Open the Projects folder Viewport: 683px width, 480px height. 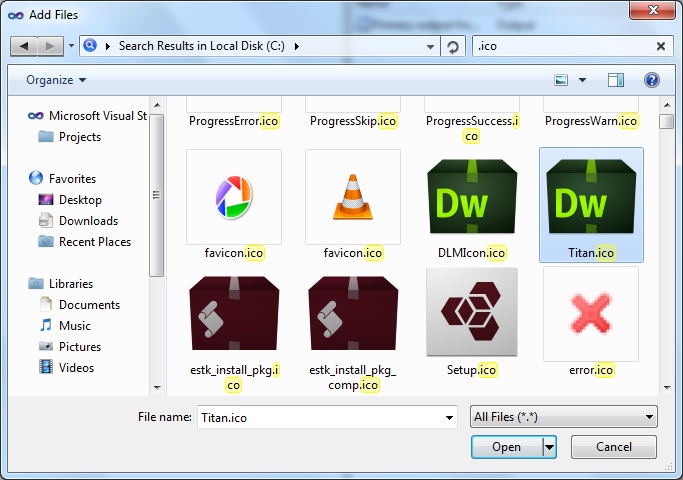click(x=70, y=137)
